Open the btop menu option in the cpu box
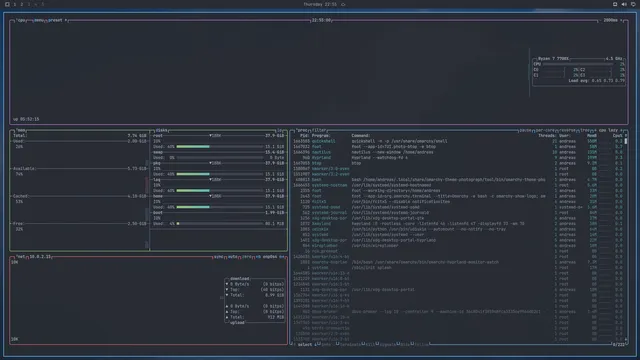640x360 pixels. coord(39,20)
